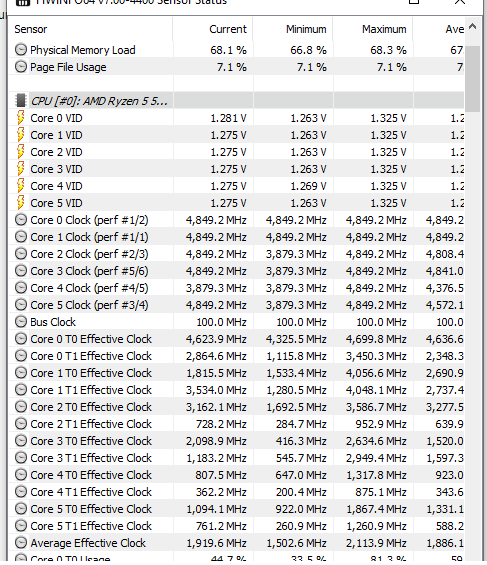Click the lightning icon beside Core 0 VID
487x565 pixels.
point(21,118)
